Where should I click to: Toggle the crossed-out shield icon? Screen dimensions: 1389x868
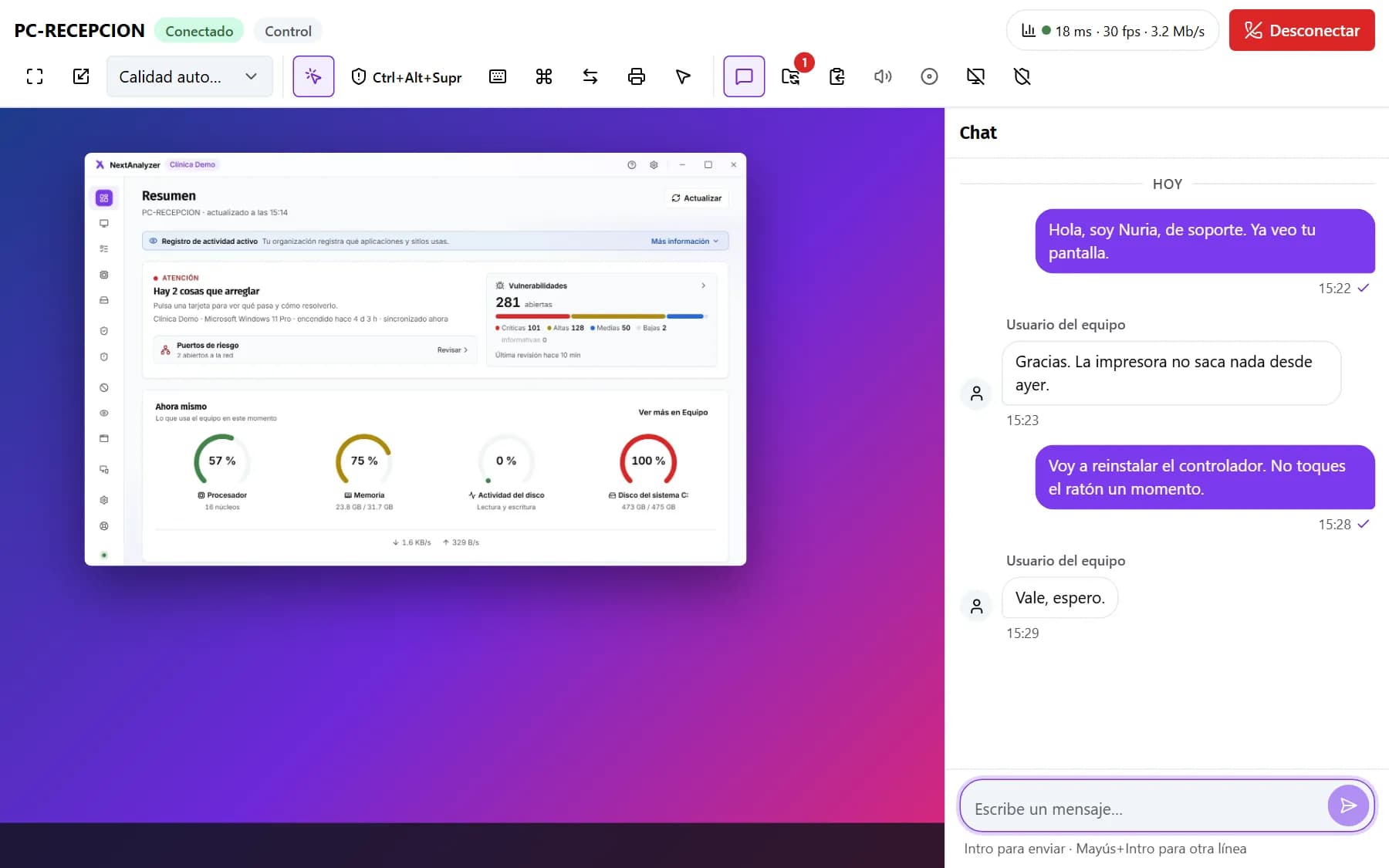1022,76
